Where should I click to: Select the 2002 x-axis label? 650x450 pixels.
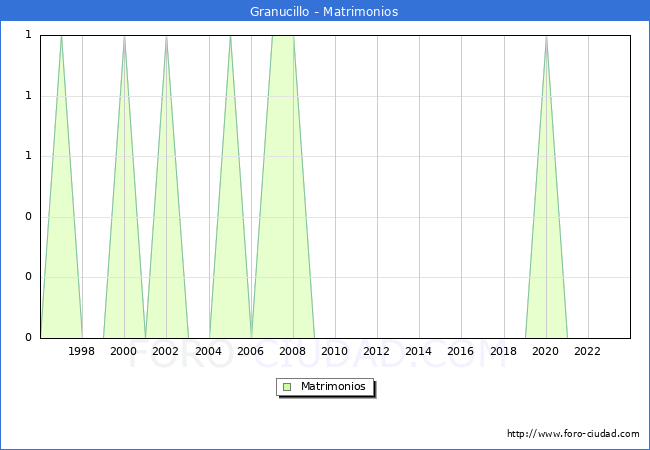[165, 351]
